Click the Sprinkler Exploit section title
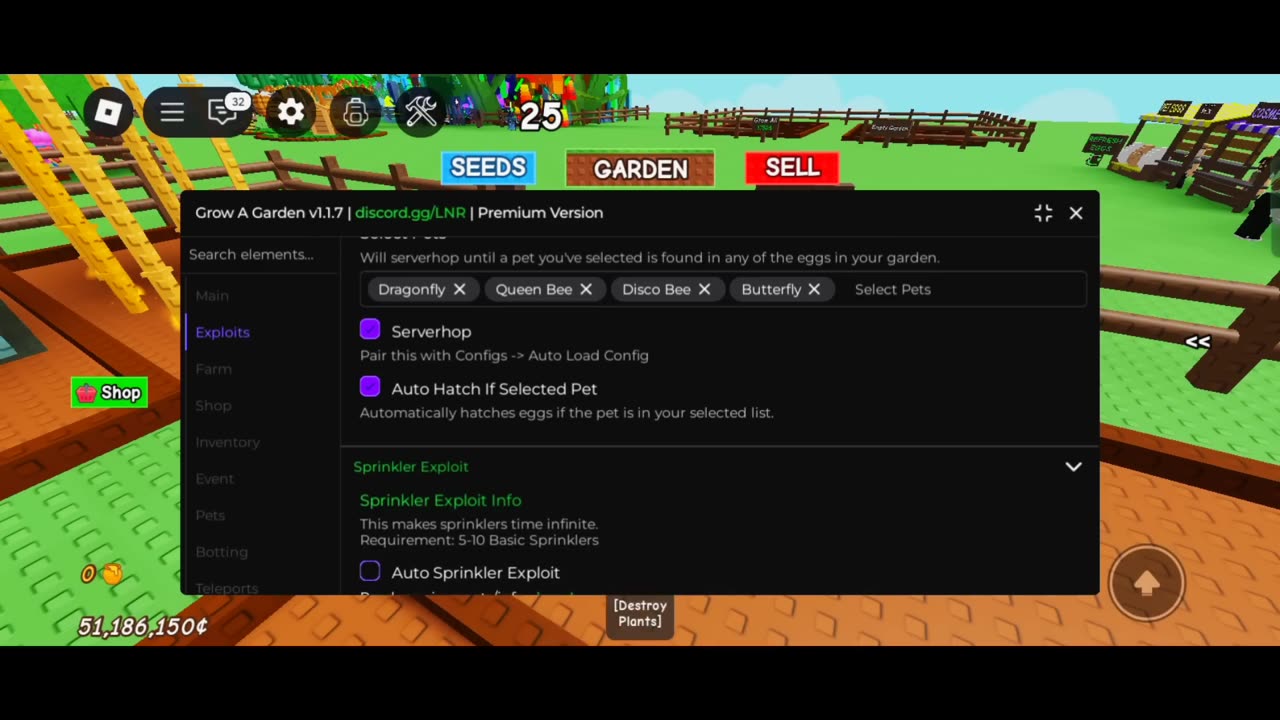Image resolution: width=1280 pixels, height=720 pixels. coord(411,467)
